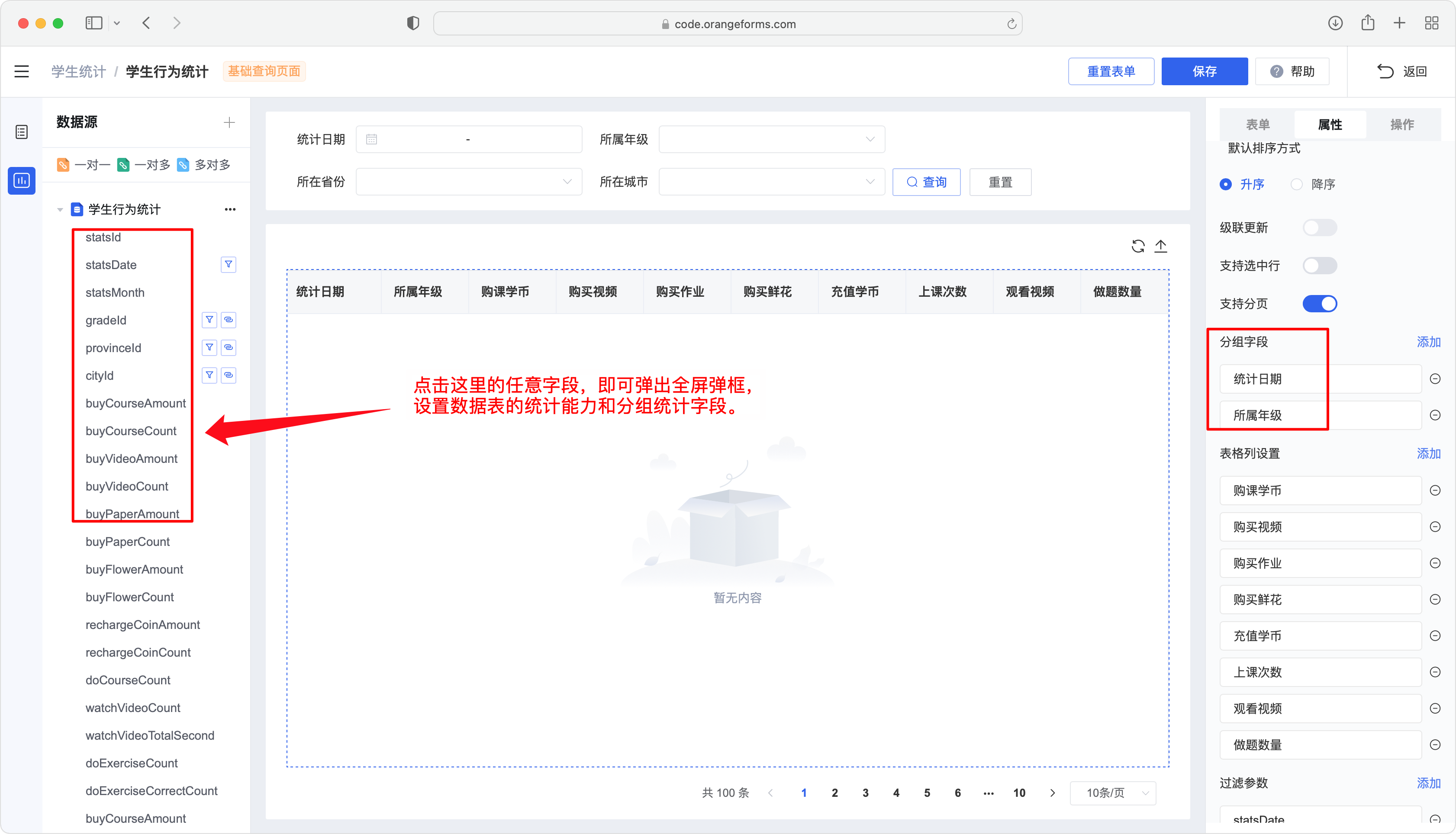Click the 返回 button
This screenshot has height=834, width=1456.
1401,71
